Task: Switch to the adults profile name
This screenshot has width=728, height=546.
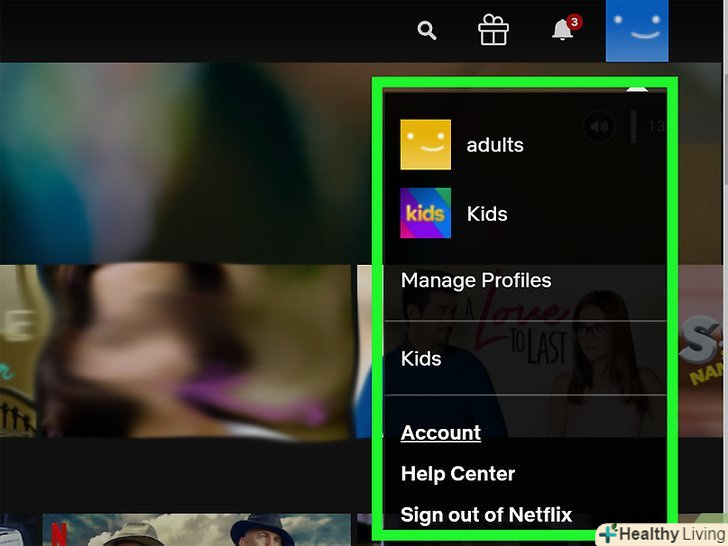Action: pos(495,145)
